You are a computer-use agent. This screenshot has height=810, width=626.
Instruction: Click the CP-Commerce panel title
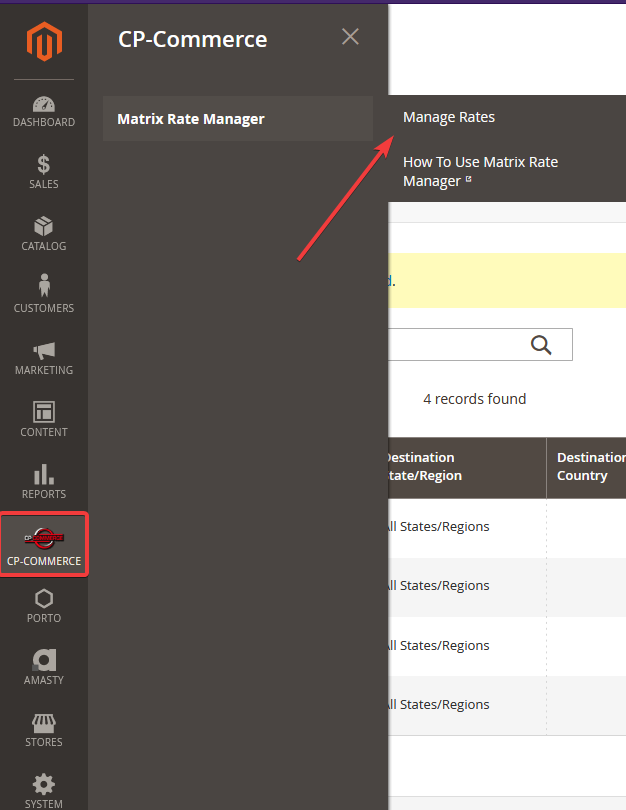point(193,39)
